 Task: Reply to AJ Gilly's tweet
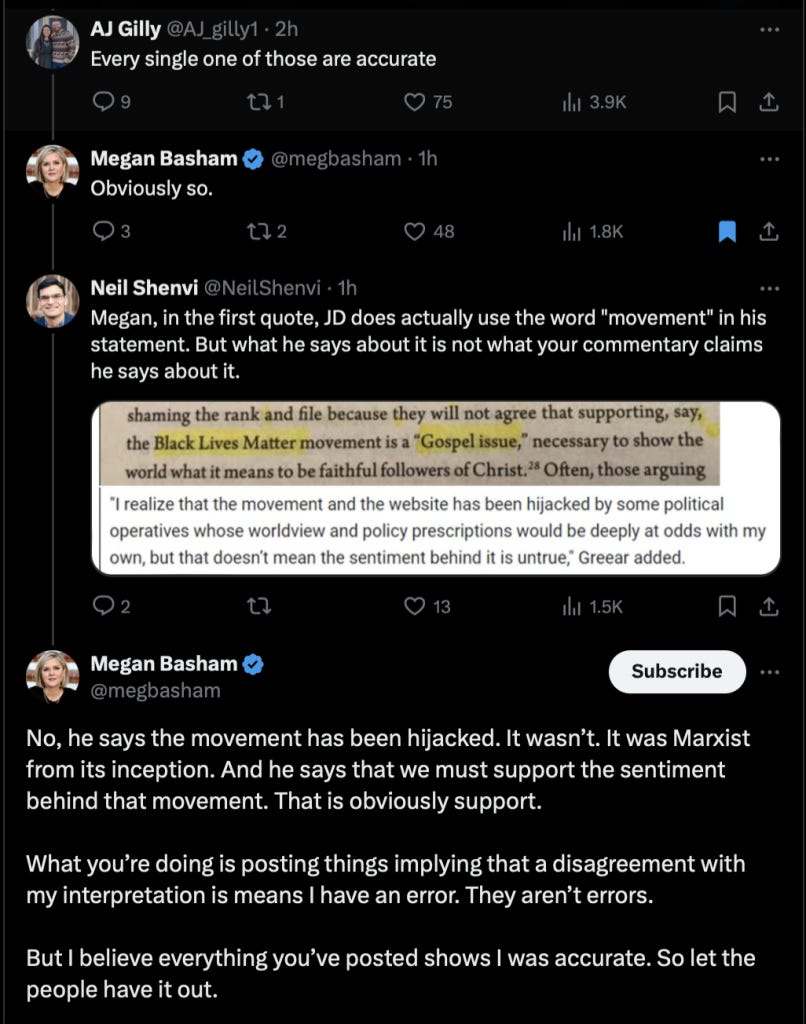click(104, 102)
